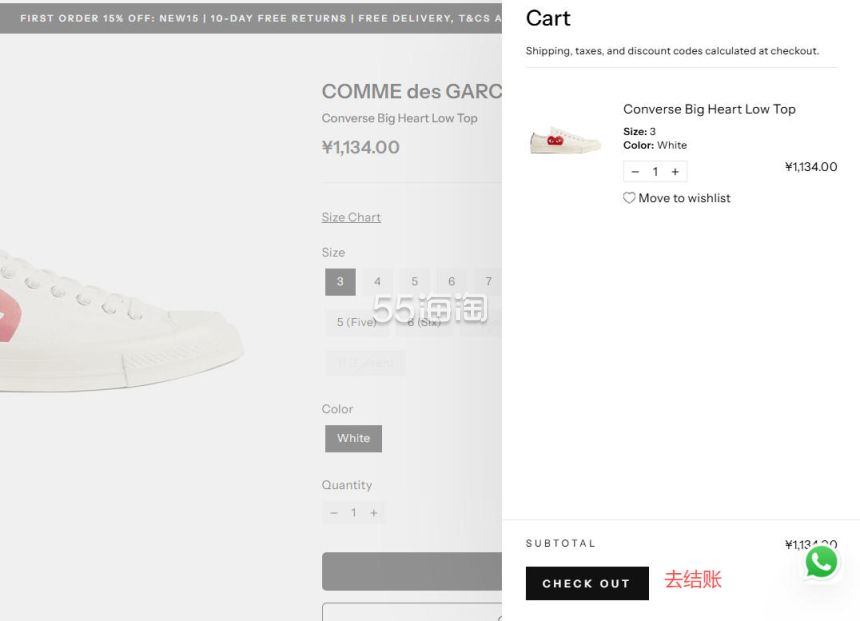Select size 3 option
The height and width of the screenshot is (621, 860).
click(x=340, y=282)
